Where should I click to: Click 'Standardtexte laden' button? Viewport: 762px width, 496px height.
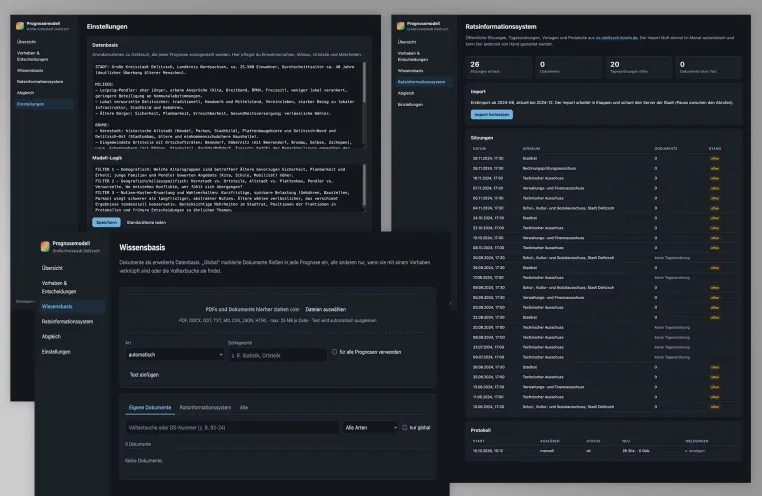[146, 222]
